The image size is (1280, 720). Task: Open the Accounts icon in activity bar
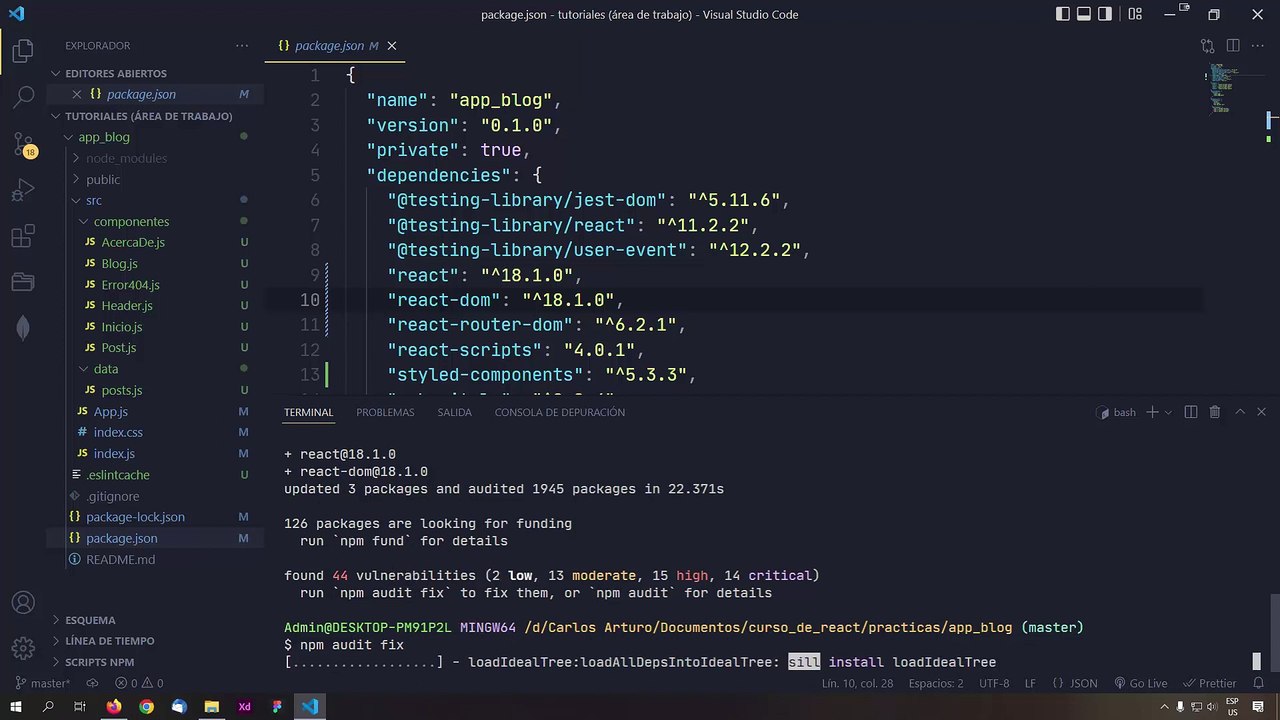pos(23,603)
